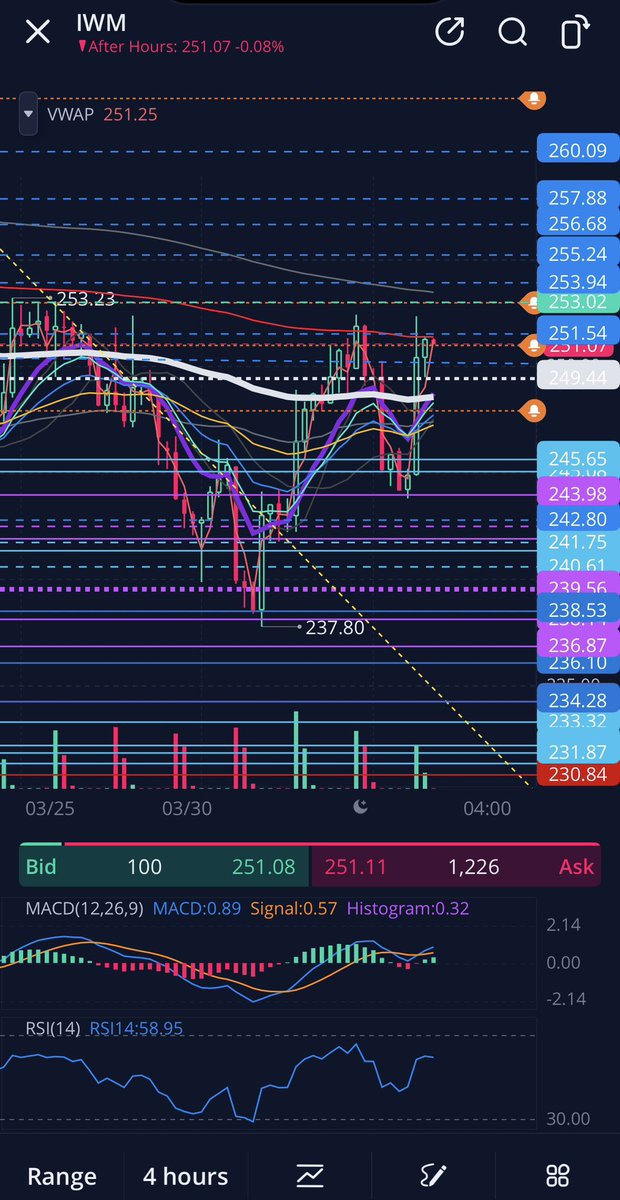Tap the Bid price 251.08
620x1200 pixels.
(263, 867)
